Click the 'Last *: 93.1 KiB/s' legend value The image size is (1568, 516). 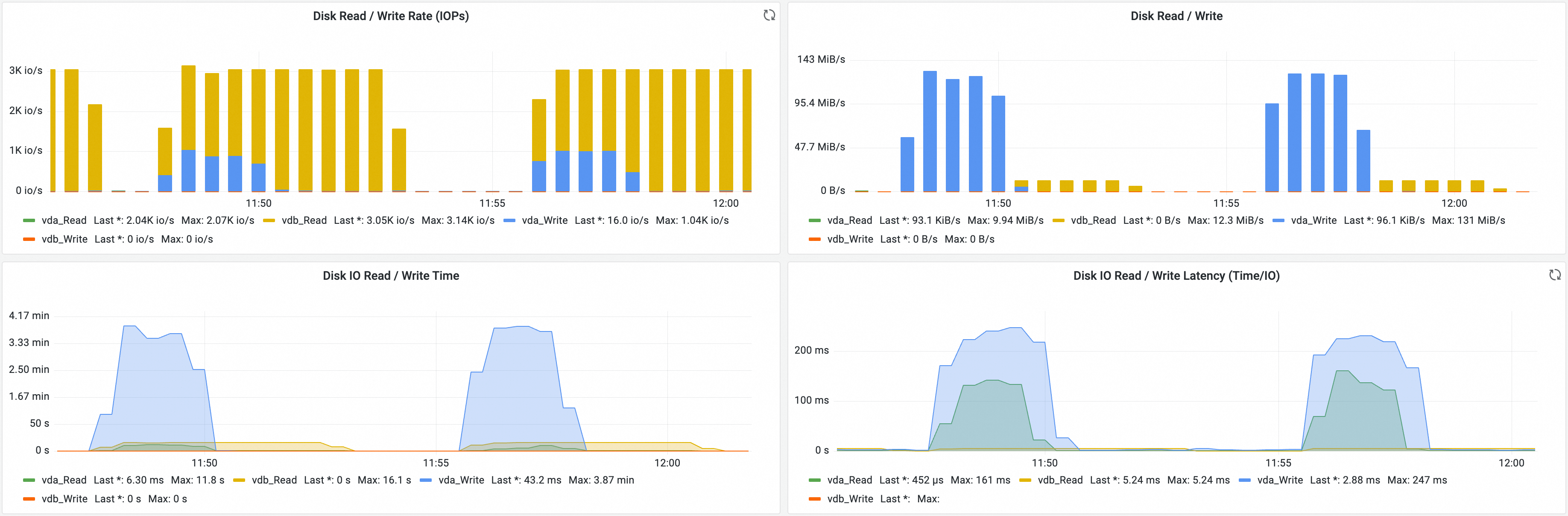coord(920,220)
